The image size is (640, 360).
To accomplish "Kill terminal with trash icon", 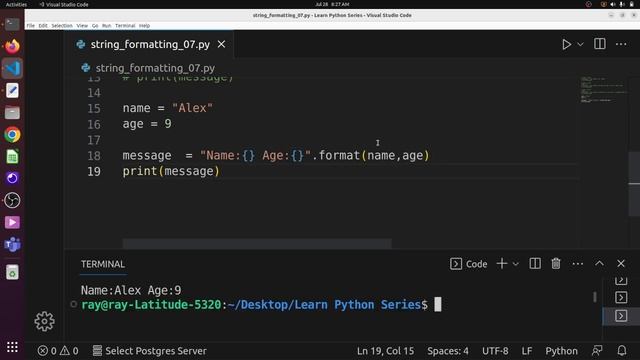I will [x=556, y=264].
